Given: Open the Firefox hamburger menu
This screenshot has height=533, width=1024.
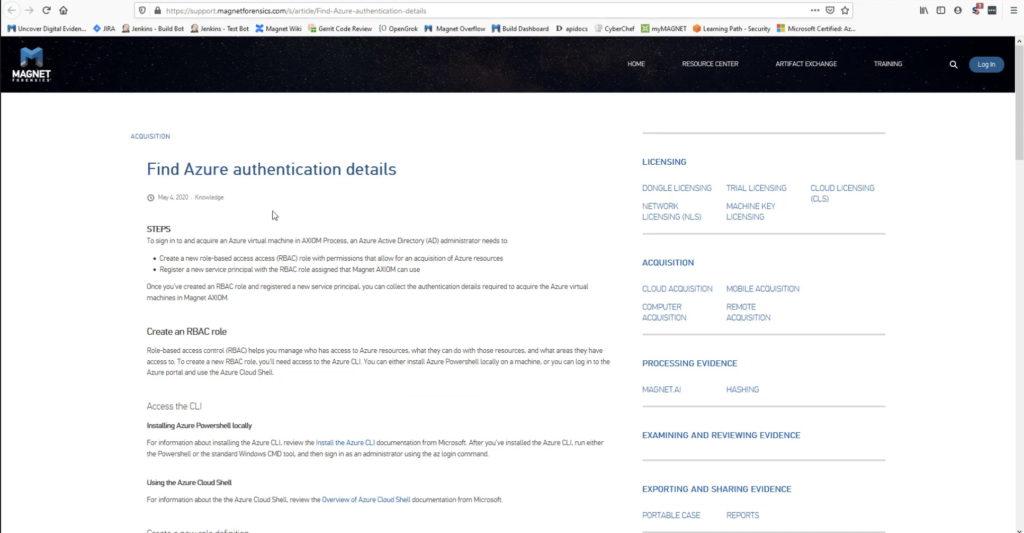Looking at the screenshot, I should pyautogui.click(x=1014, y=10).
